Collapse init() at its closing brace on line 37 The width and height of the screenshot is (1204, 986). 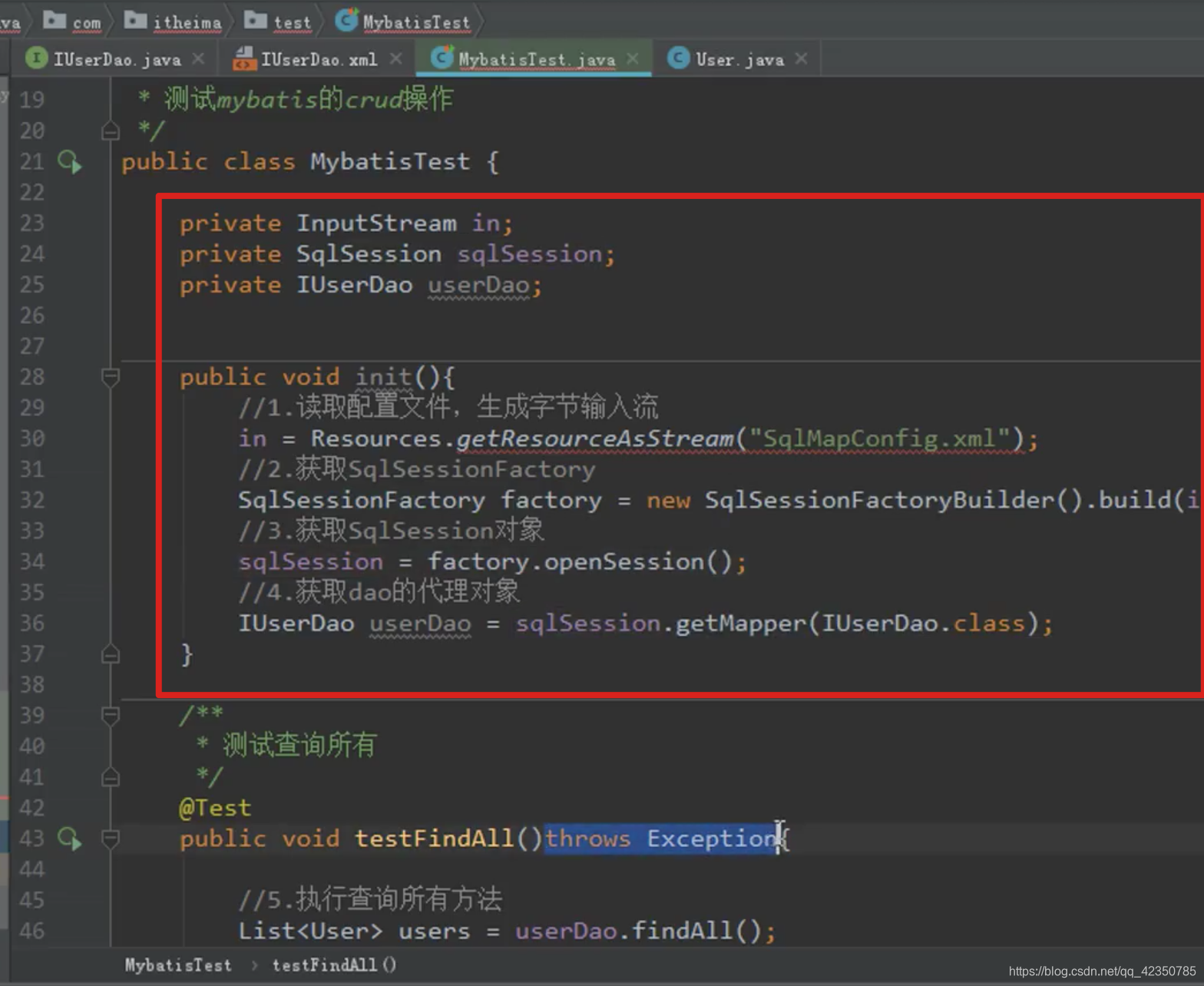click(x=111, y=654)
